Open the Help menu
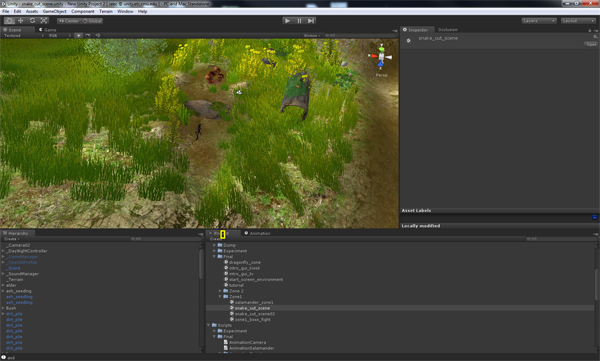 click(142, 11)
